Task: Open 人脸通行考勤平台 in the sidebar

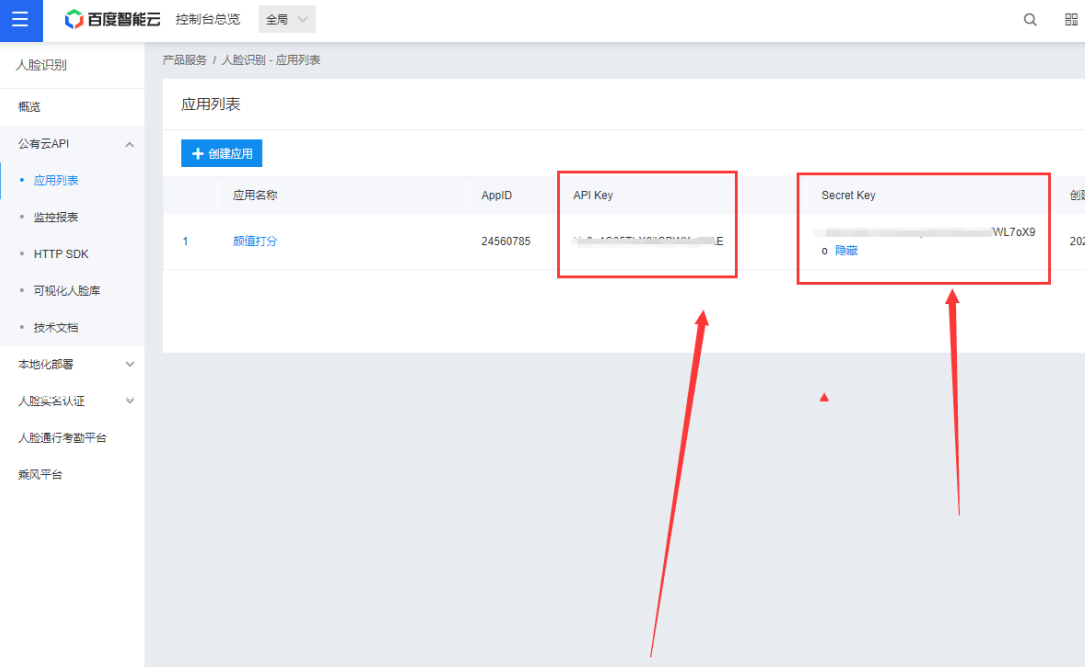Action: tap(62, 438)
